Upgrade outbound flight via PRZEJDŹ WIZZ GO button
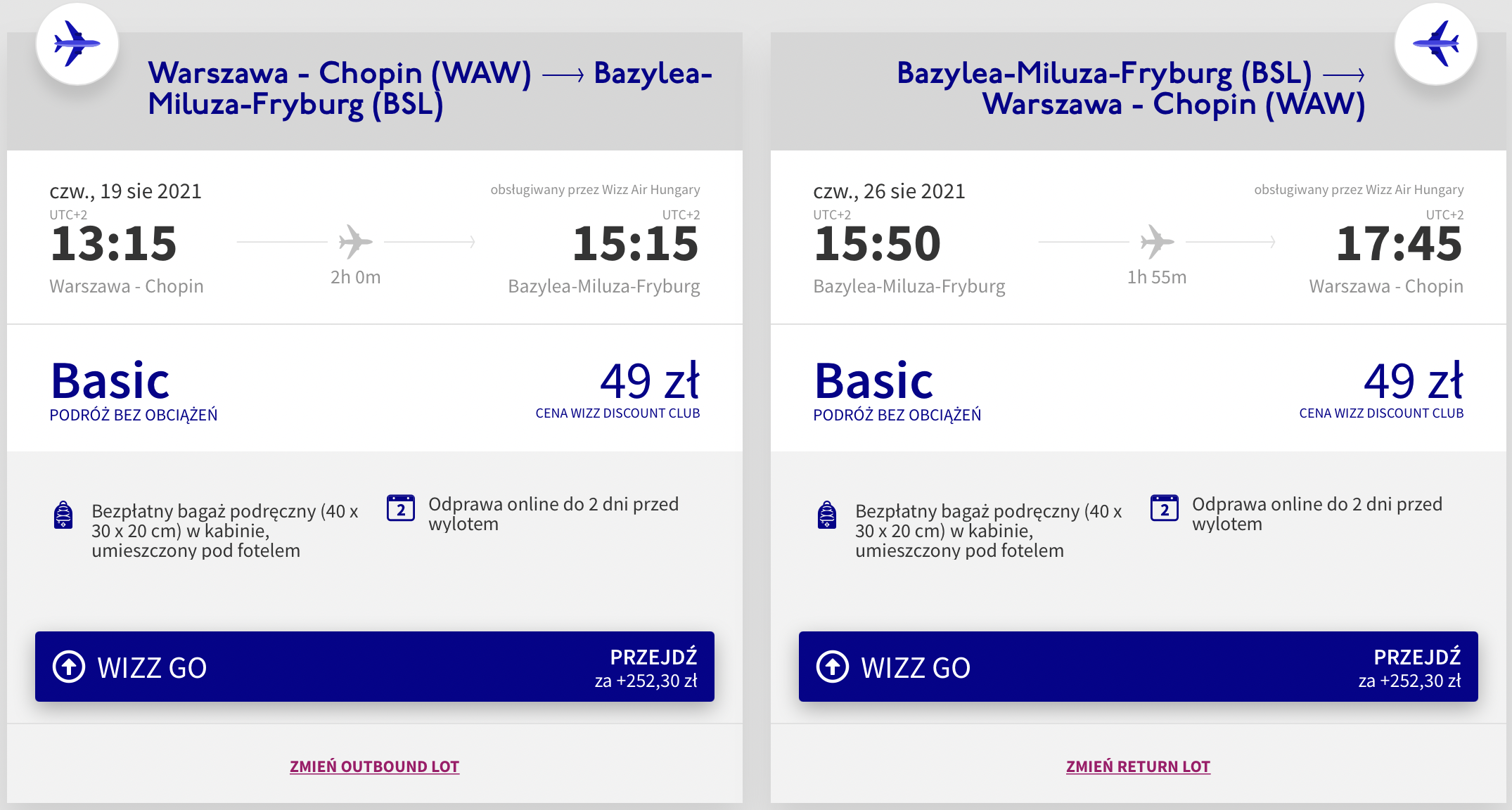Screen dimensions: 1512x810 click(x=375, y=667)
